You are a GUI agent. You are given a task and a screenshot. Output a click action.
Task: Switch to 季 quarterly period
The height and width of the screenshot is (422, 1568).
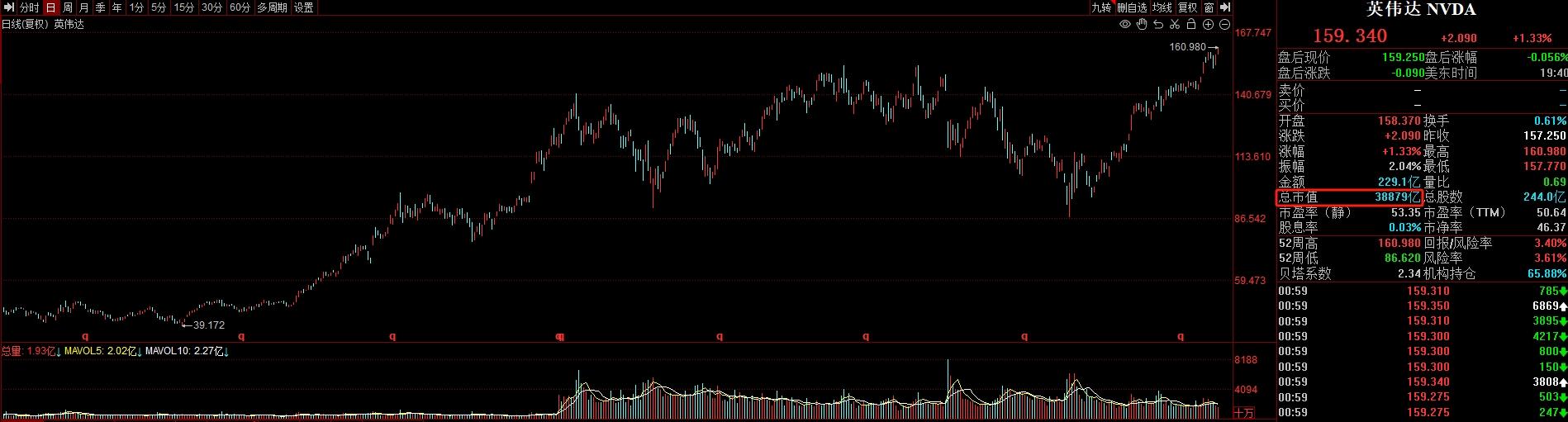click(100, 7)
